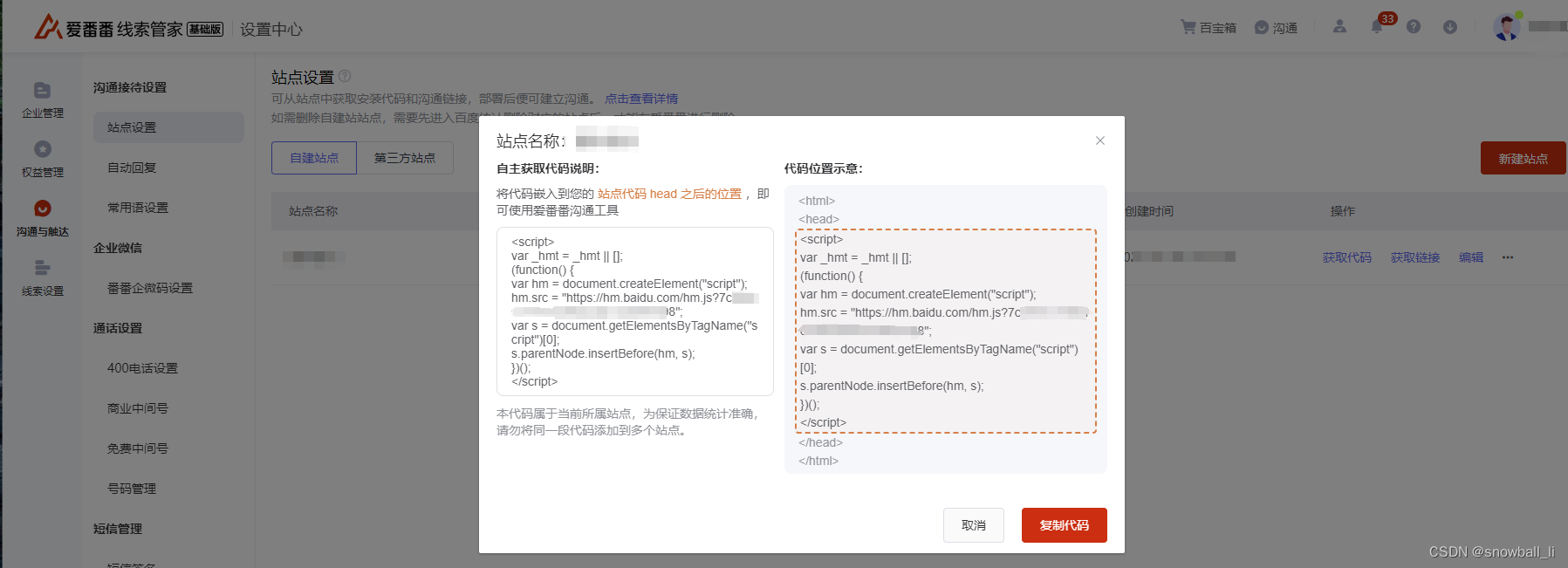Switch to 第三方站点 tab
The height and width of the screenshot is (568, 1568).
405,158
